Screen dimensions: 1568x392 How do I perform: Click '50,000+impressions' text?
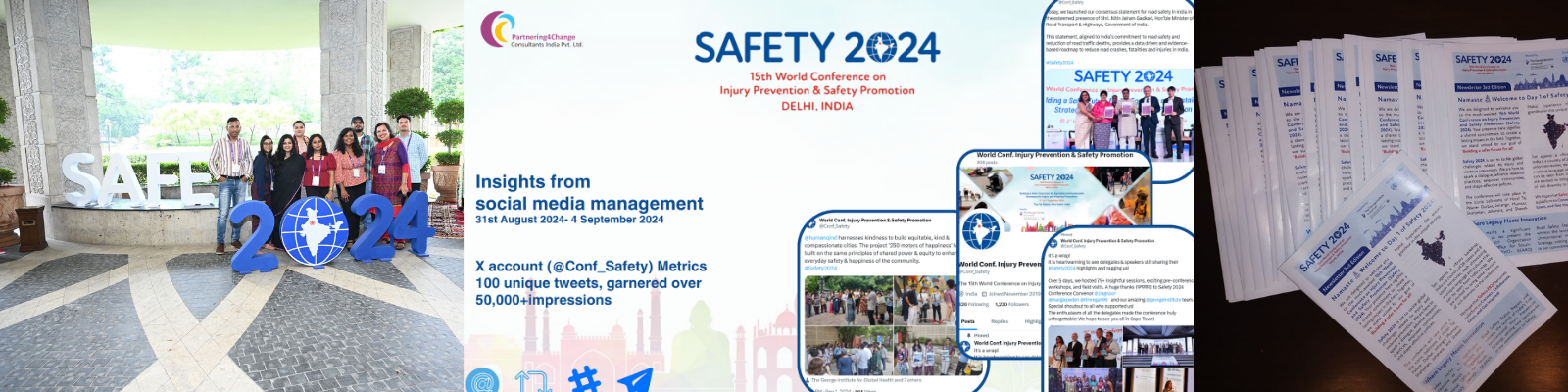[x=543, y=300]
